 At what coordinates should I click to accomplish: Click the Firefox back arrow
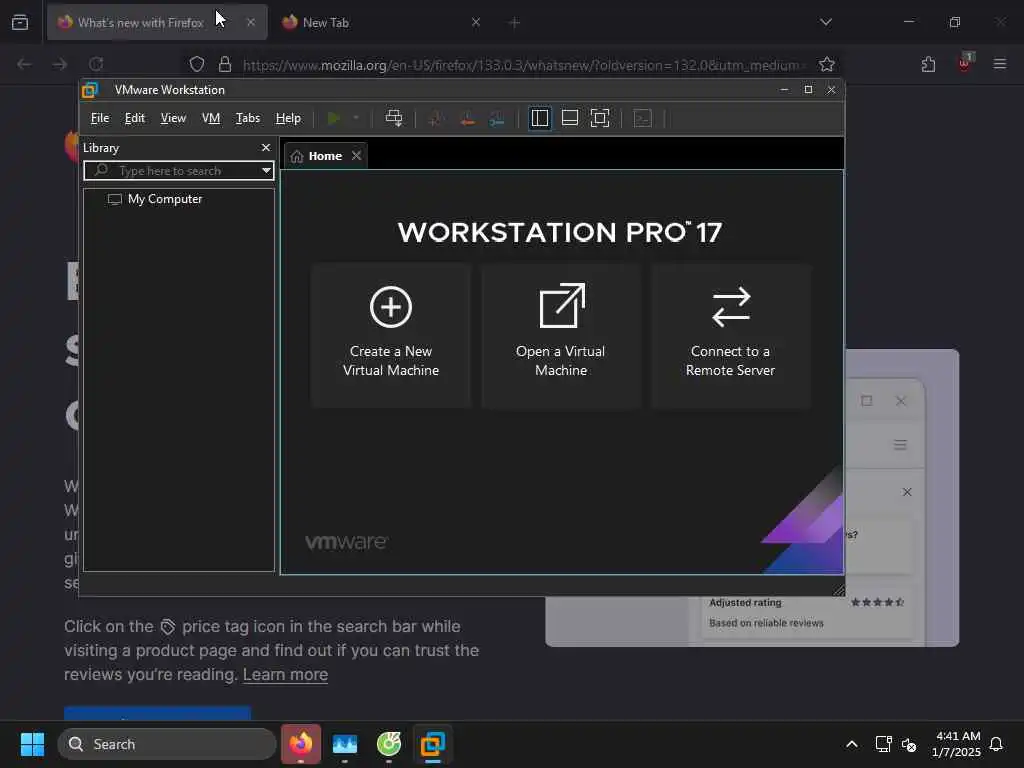tap(24, 64)
